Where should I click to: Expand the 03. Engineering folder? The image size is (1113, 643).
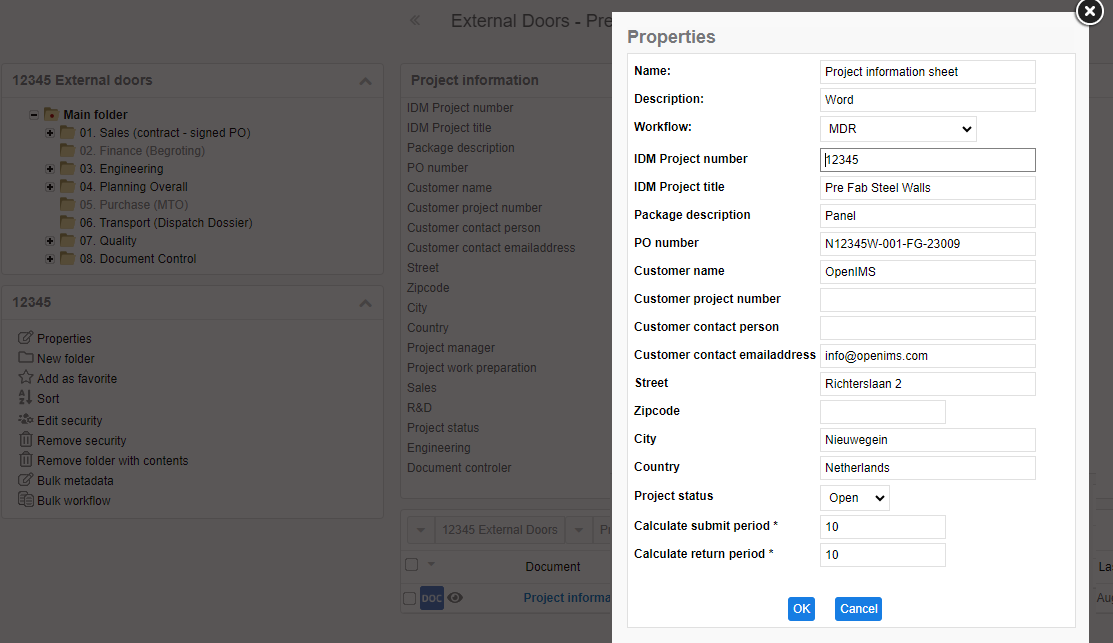pyautogui.click(x=50, y=169)
